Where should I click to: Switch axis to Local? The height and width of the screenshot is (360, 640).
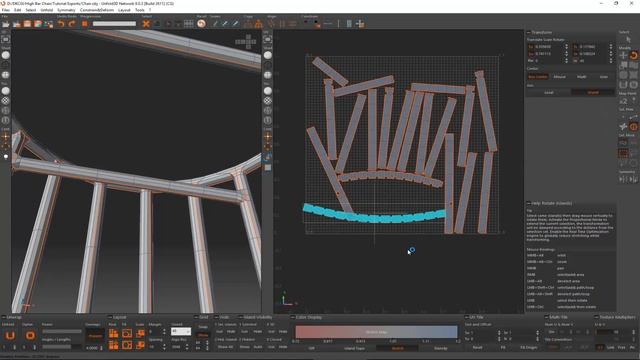pos(549,93)
